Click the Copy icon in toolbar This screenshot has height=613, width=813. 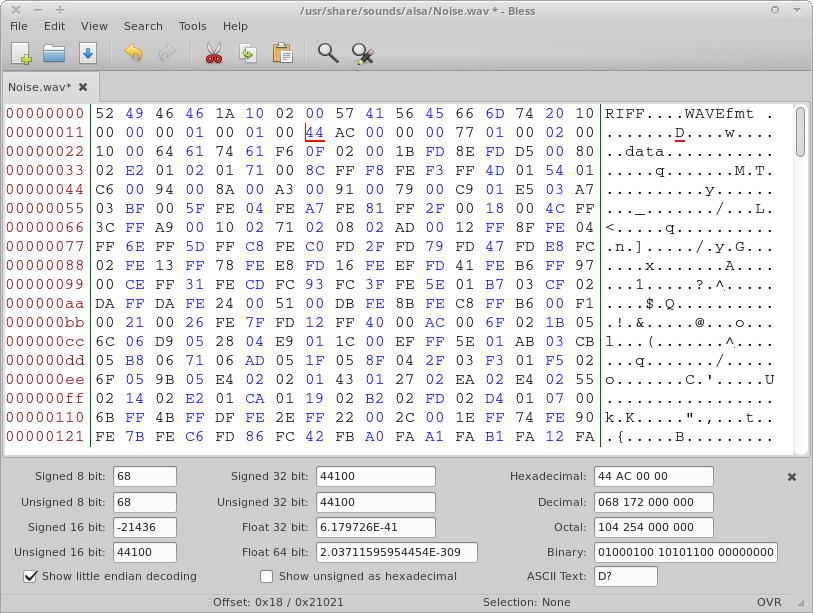click(x=247, y=53)
